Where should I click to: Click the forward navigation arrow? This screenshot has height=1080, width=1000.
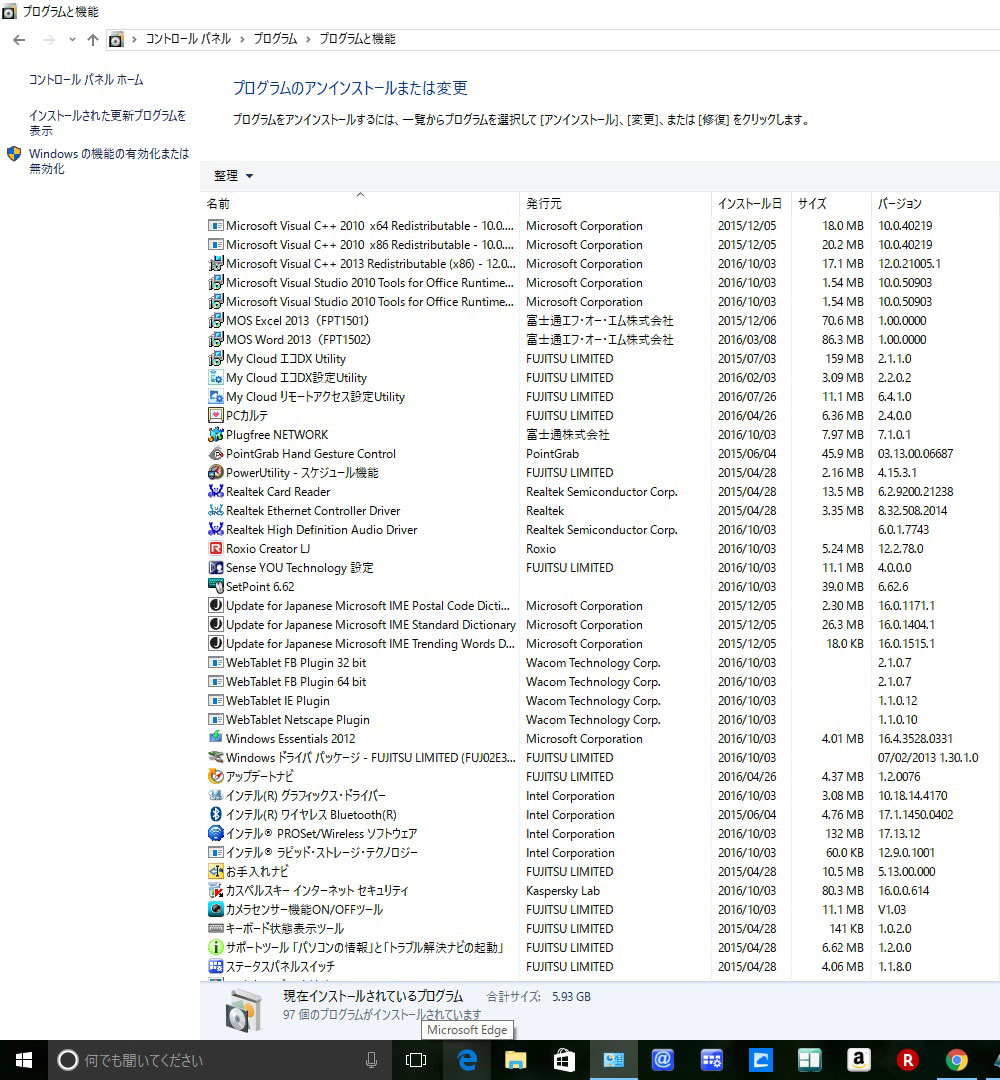(x=48, y=40)
